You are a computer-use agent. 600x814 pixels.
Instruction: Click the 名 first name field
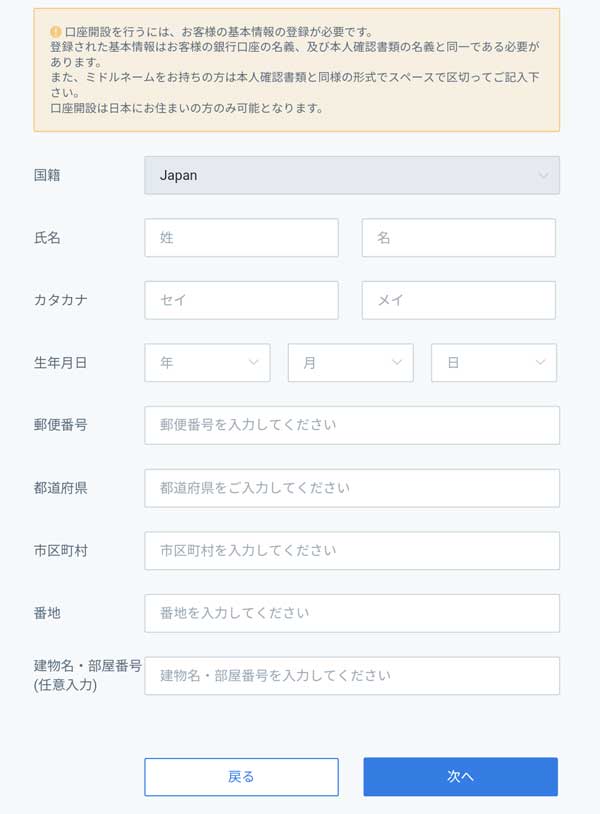pos(458,238)
